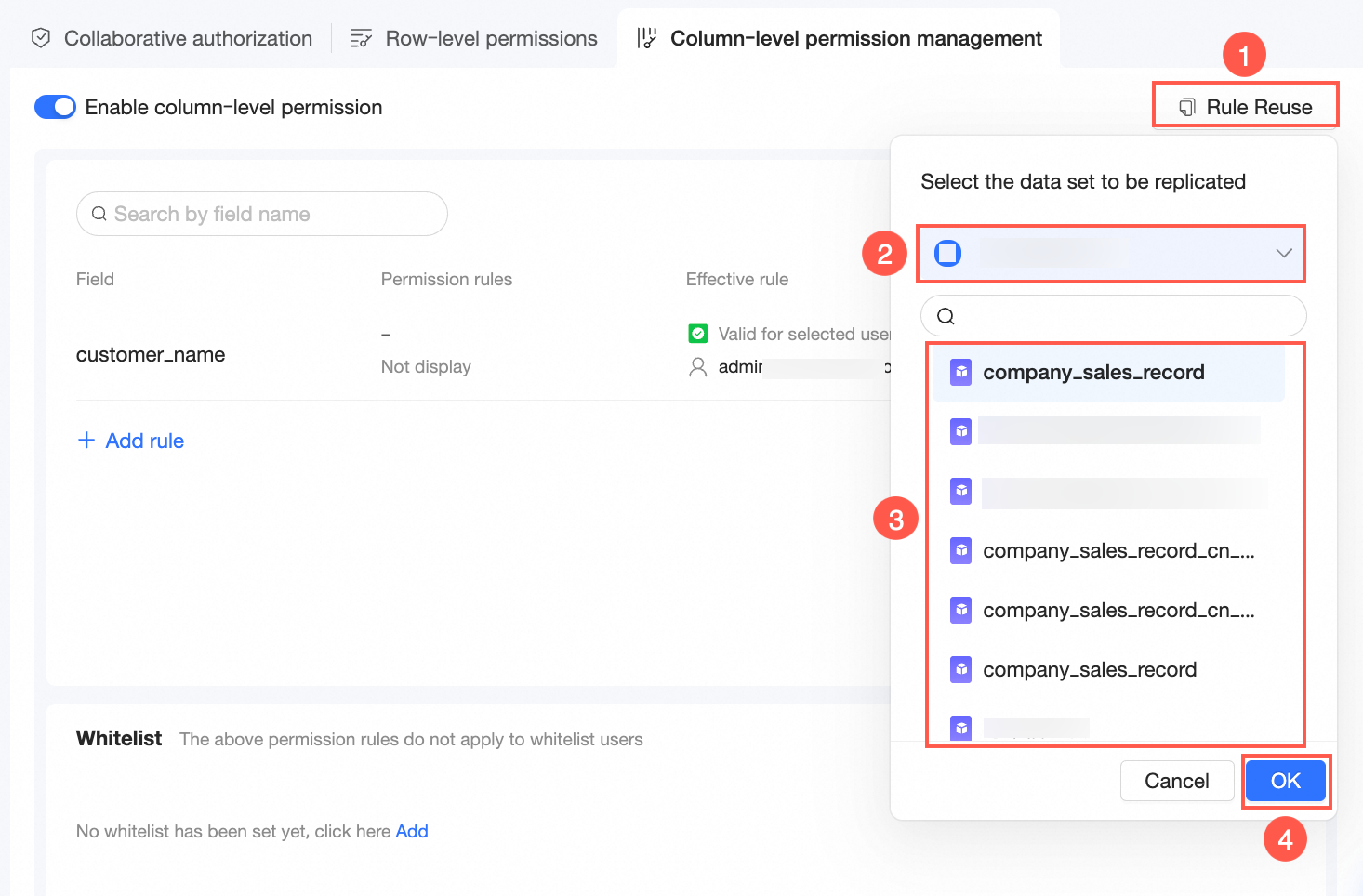Click the green Valid for selected users checkmark
This screenshot has height=896, width=1363.
[x=697, y=334]
